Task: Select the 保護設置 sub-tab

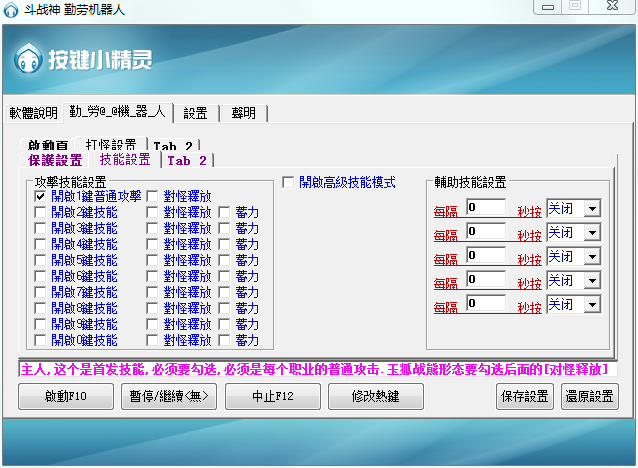Action: point(55,160)
